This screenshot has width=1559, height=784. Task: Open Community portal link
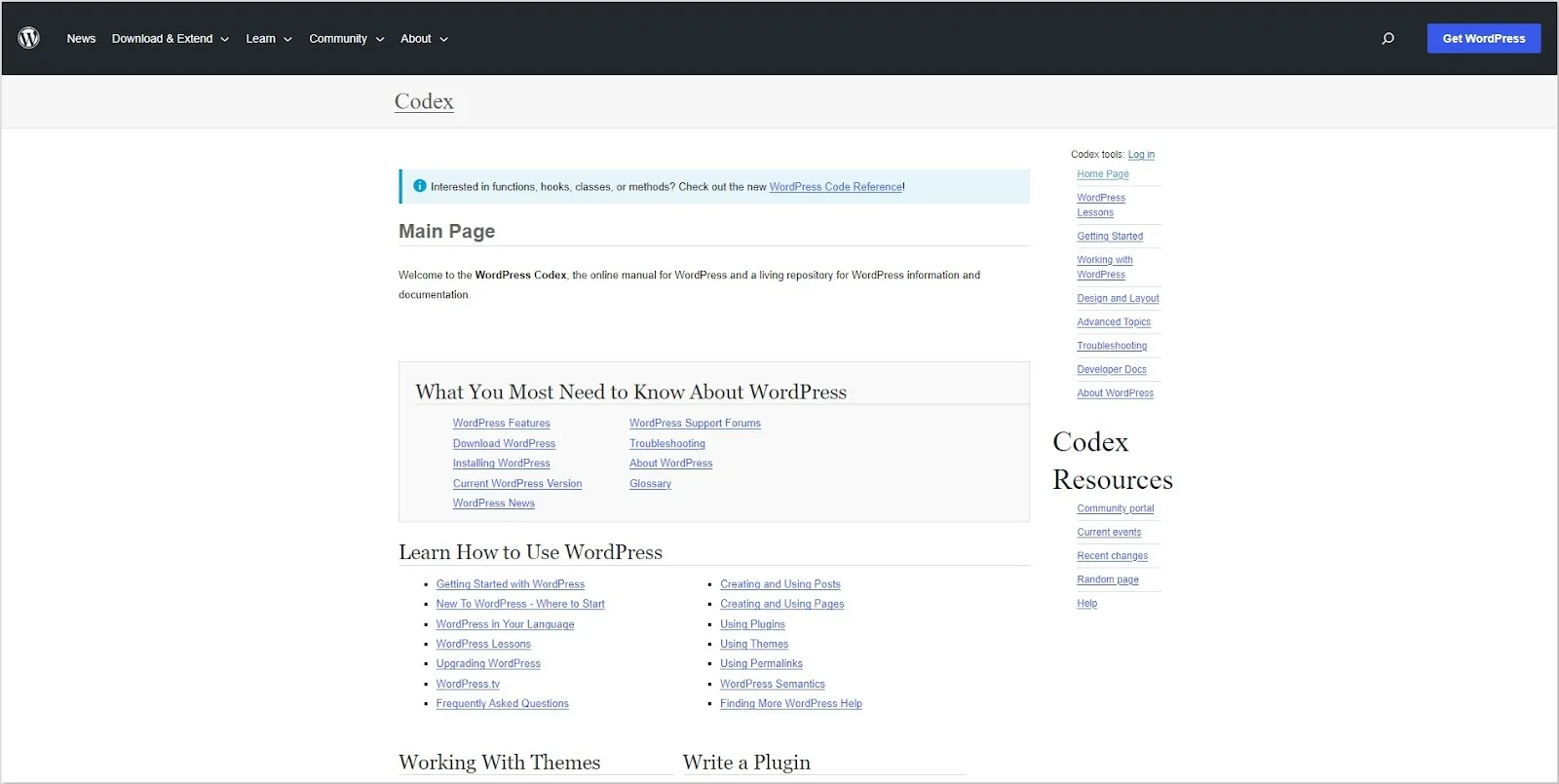pyautogui.click(x=1116, y=508)
